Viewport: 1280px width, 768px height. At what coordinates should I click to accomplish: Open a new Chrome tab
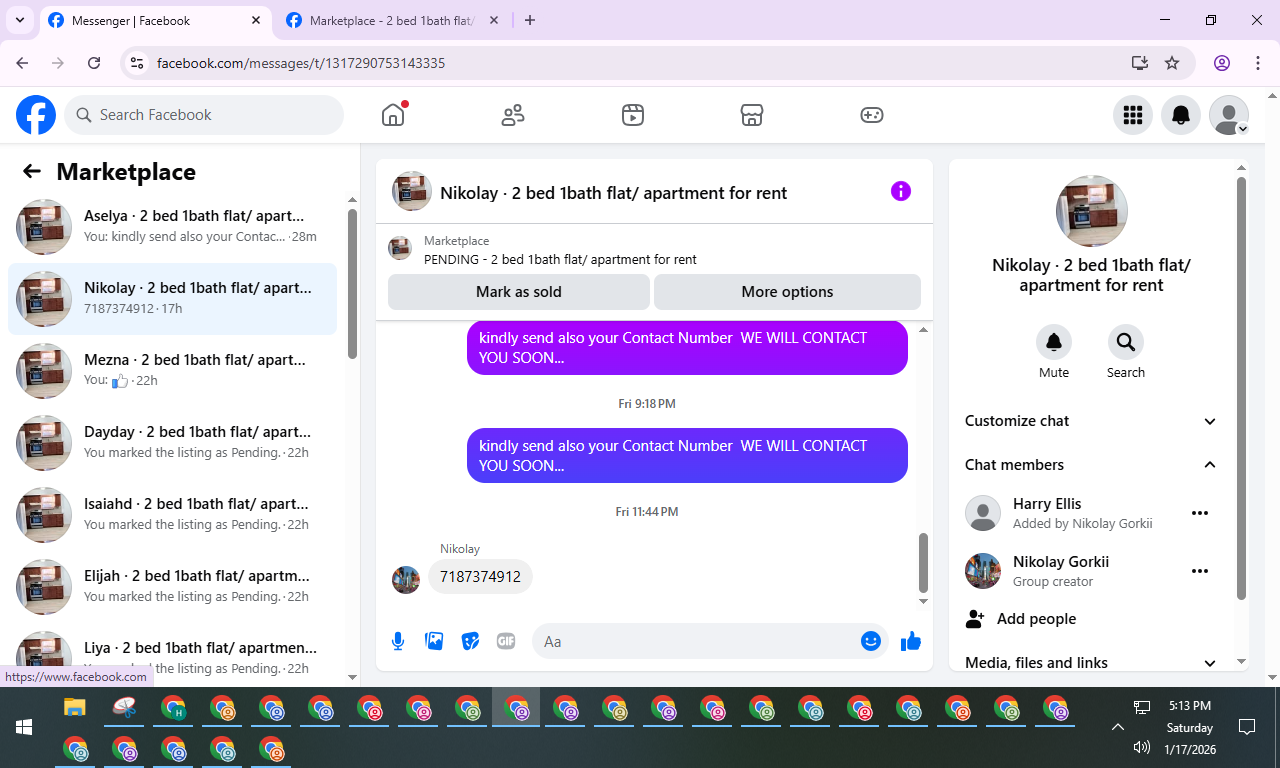click(x=530, y=20)
